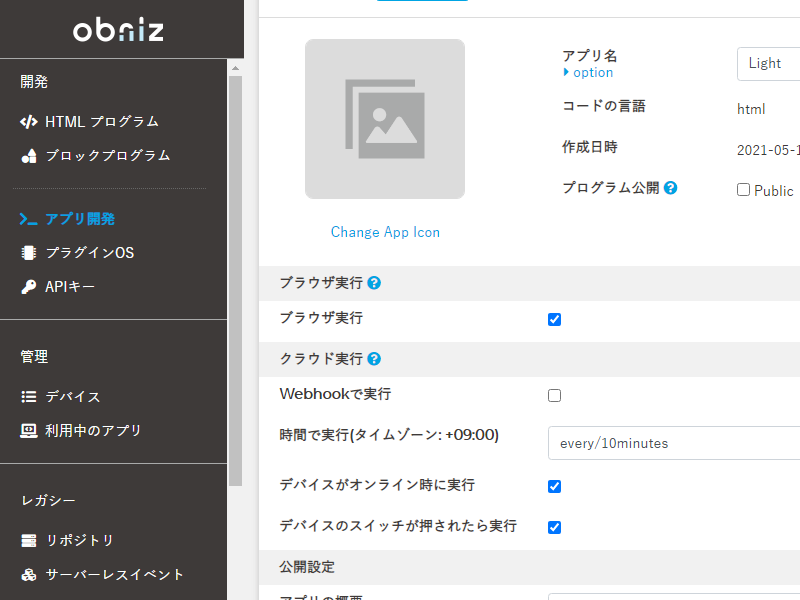
Task: Click the APIキー key icon
Action: tap(29, 287)
